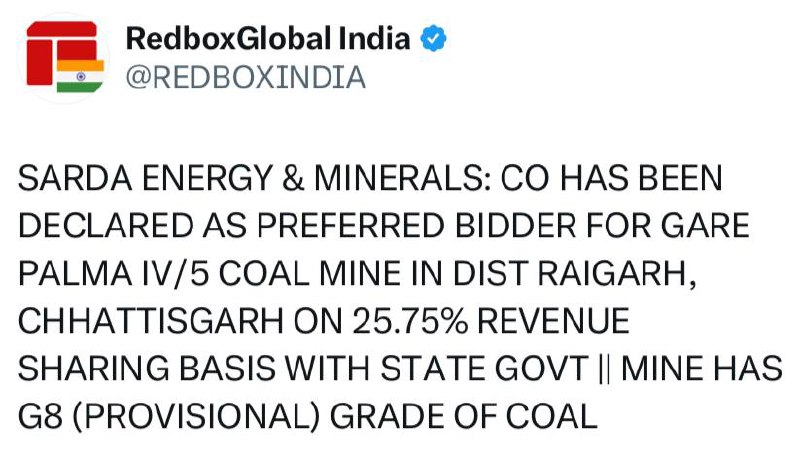The height and width of the screenshot is (458, 800).
Task: Click the words COAL MINE
Action: pyautogui.click(x=310, y=273)
